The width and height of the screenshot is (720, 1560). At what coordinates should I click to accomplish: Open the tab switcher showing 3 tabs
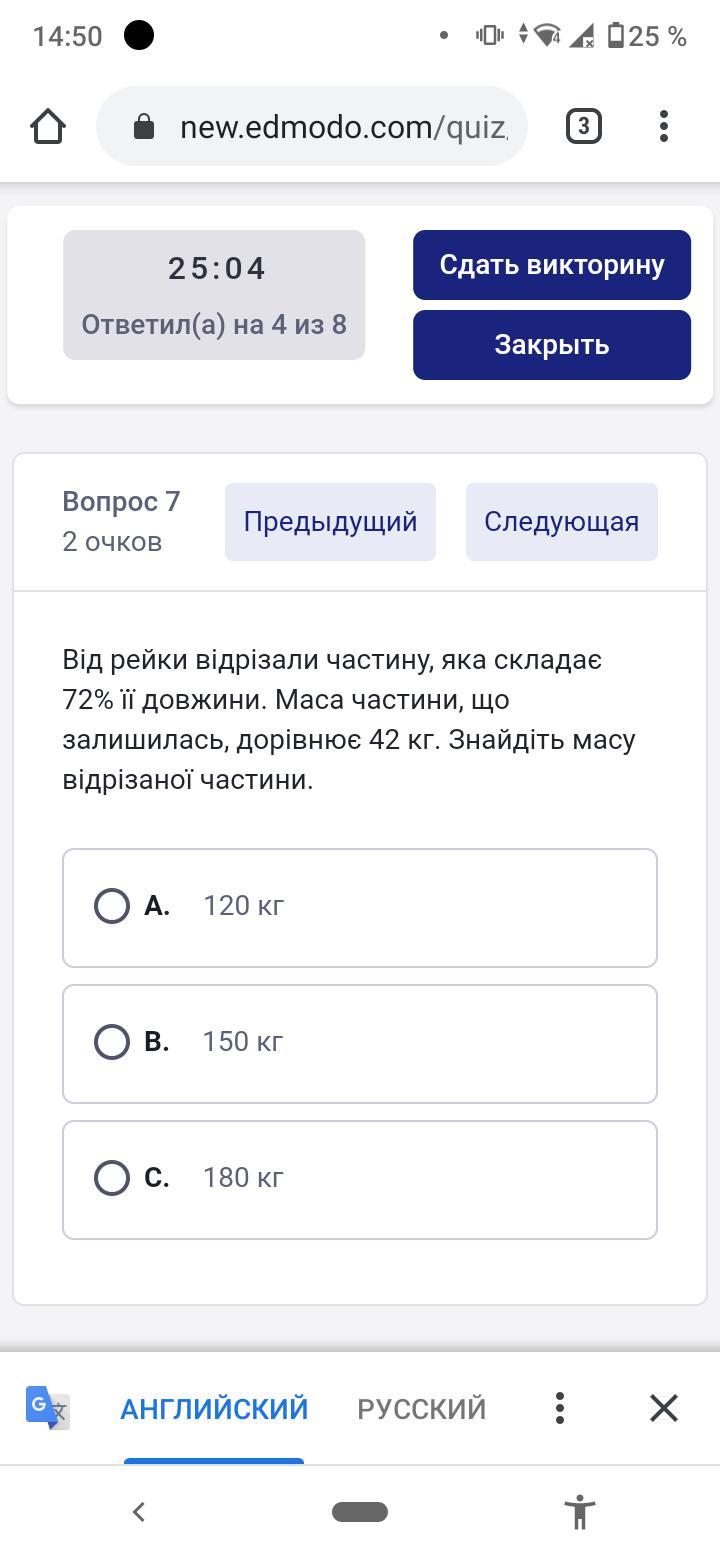[583, 127]
